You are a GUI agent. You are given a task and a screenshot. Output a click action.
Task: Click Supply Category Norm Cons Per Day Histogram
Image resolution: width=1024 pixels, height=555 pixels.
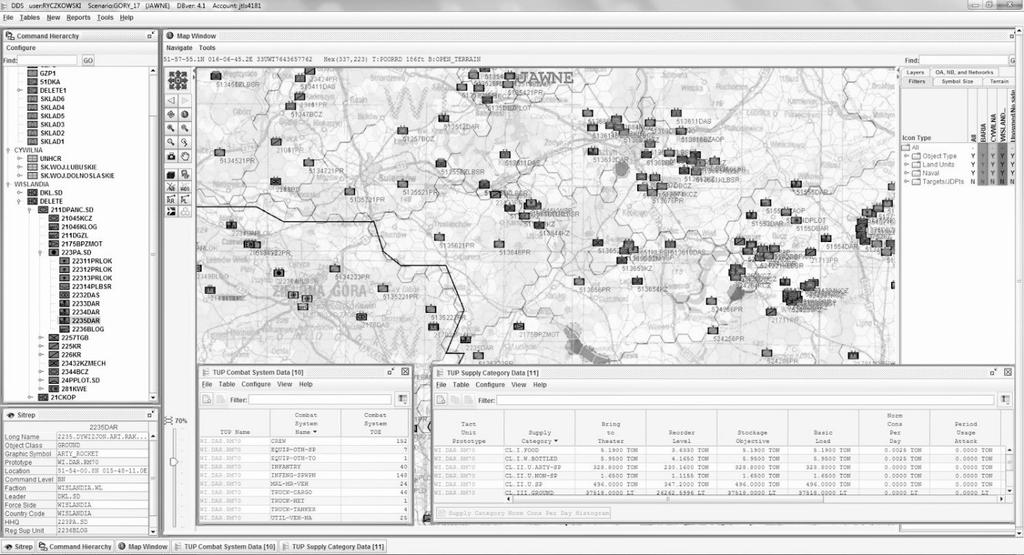point(522,513)
